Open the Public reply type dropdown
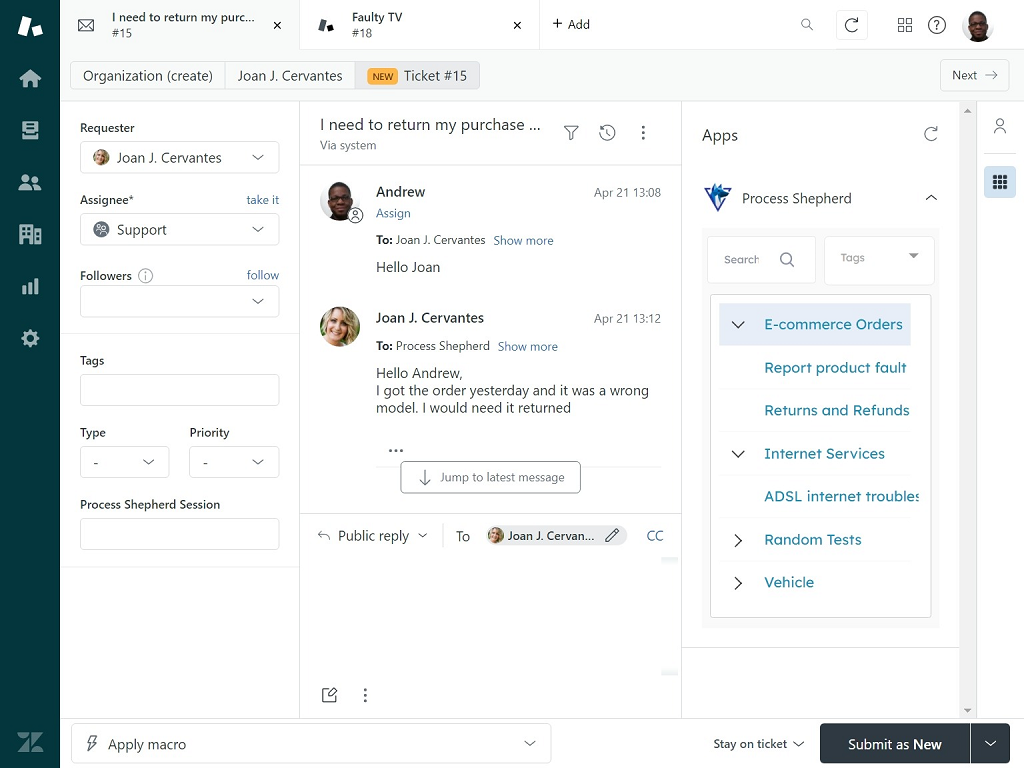Image resolution: width=1024 pixels, height=768 pixels. click(373, 536)
